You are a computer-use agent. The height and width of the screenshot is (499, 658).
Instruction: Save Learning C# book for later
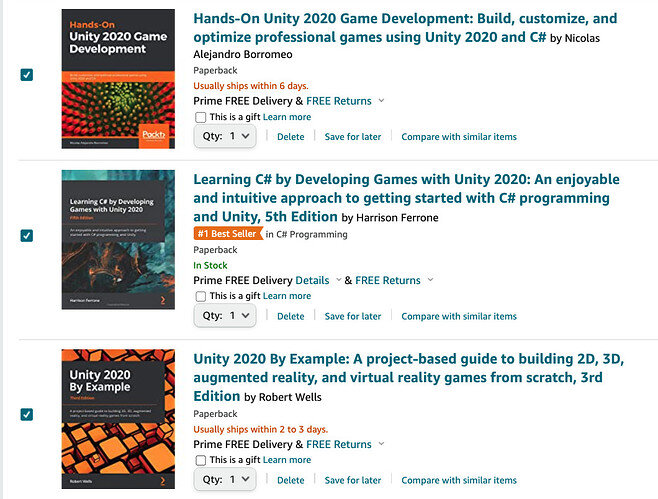[353, 316]
